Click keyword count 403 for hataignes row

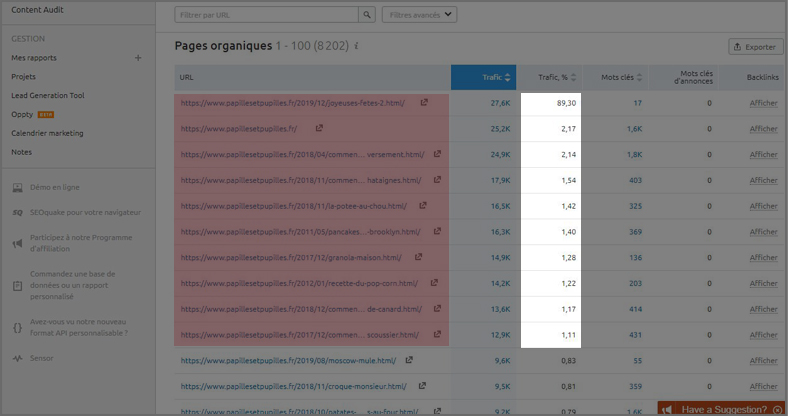(635, 180)
